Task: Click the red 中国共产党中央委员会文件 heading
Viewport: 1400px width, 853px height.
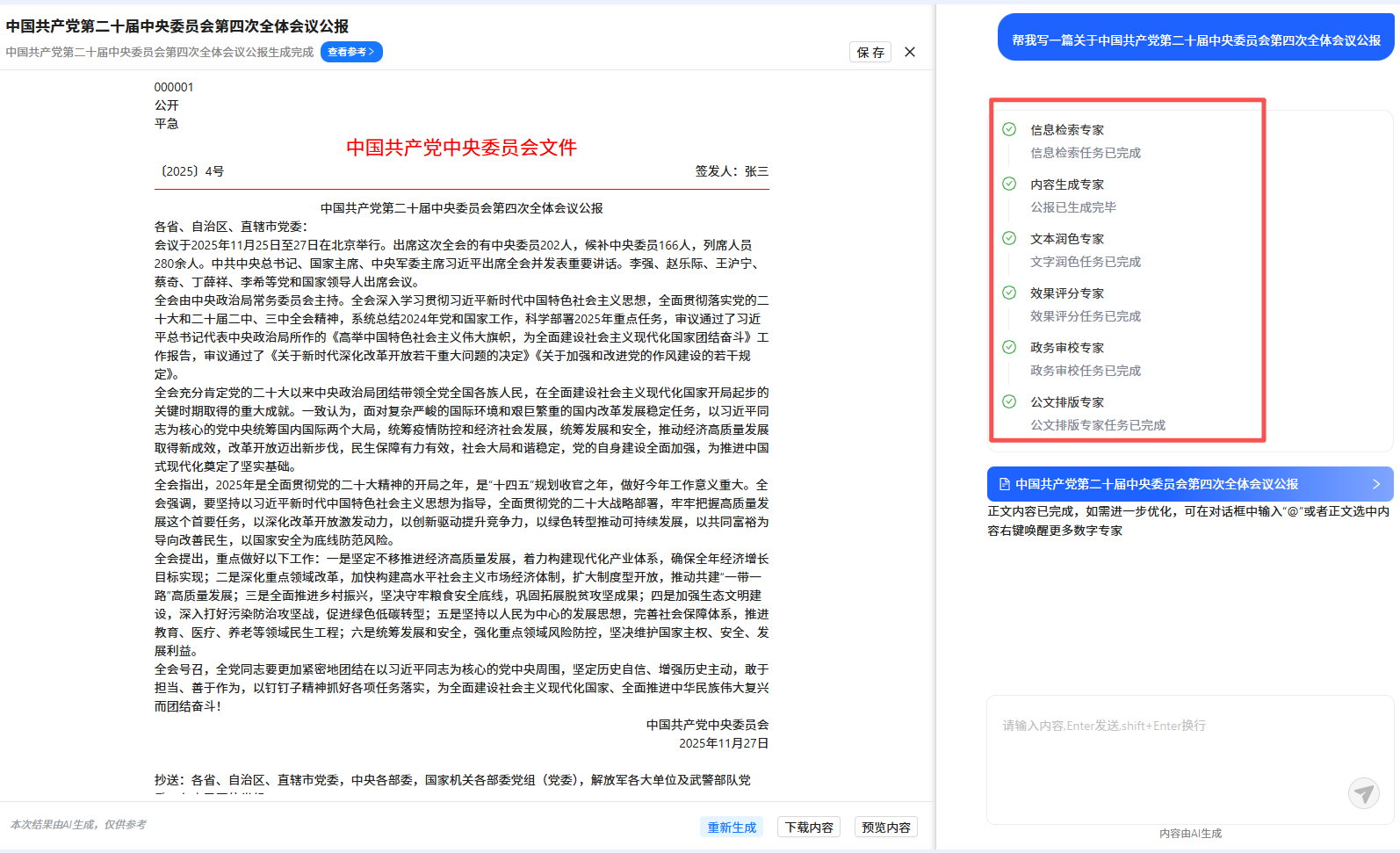Action: point(461,148)
